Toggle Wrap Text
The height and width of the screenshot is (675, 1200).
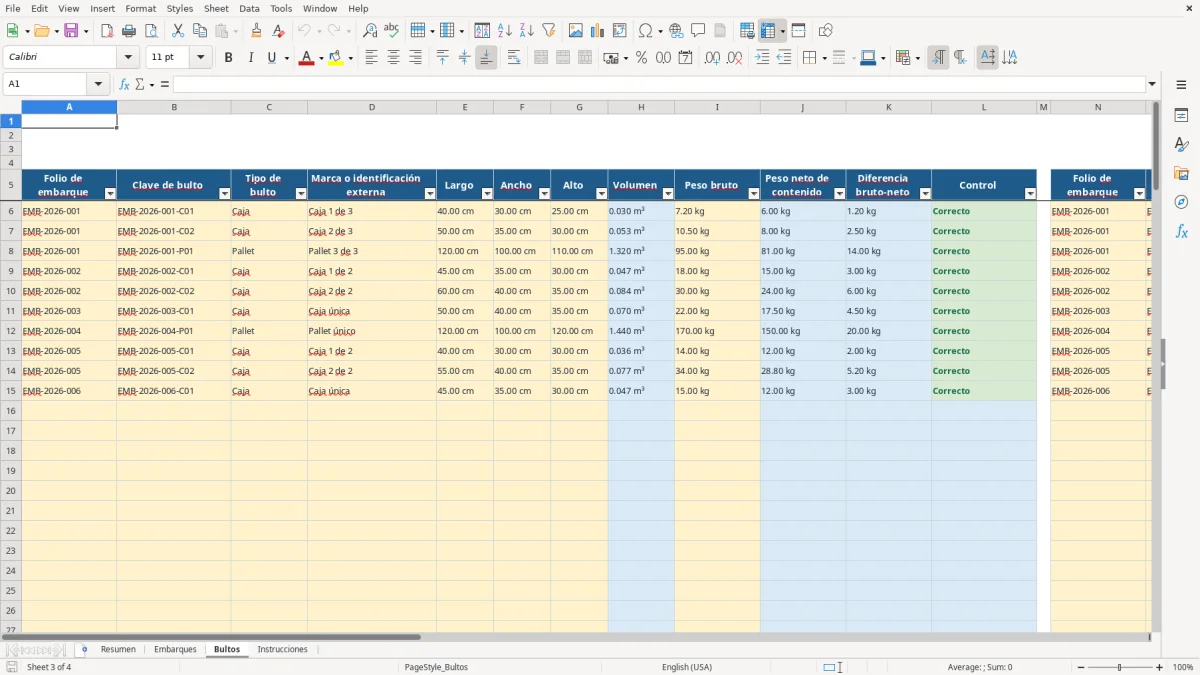pyautogui.click(x=514, y=58)
